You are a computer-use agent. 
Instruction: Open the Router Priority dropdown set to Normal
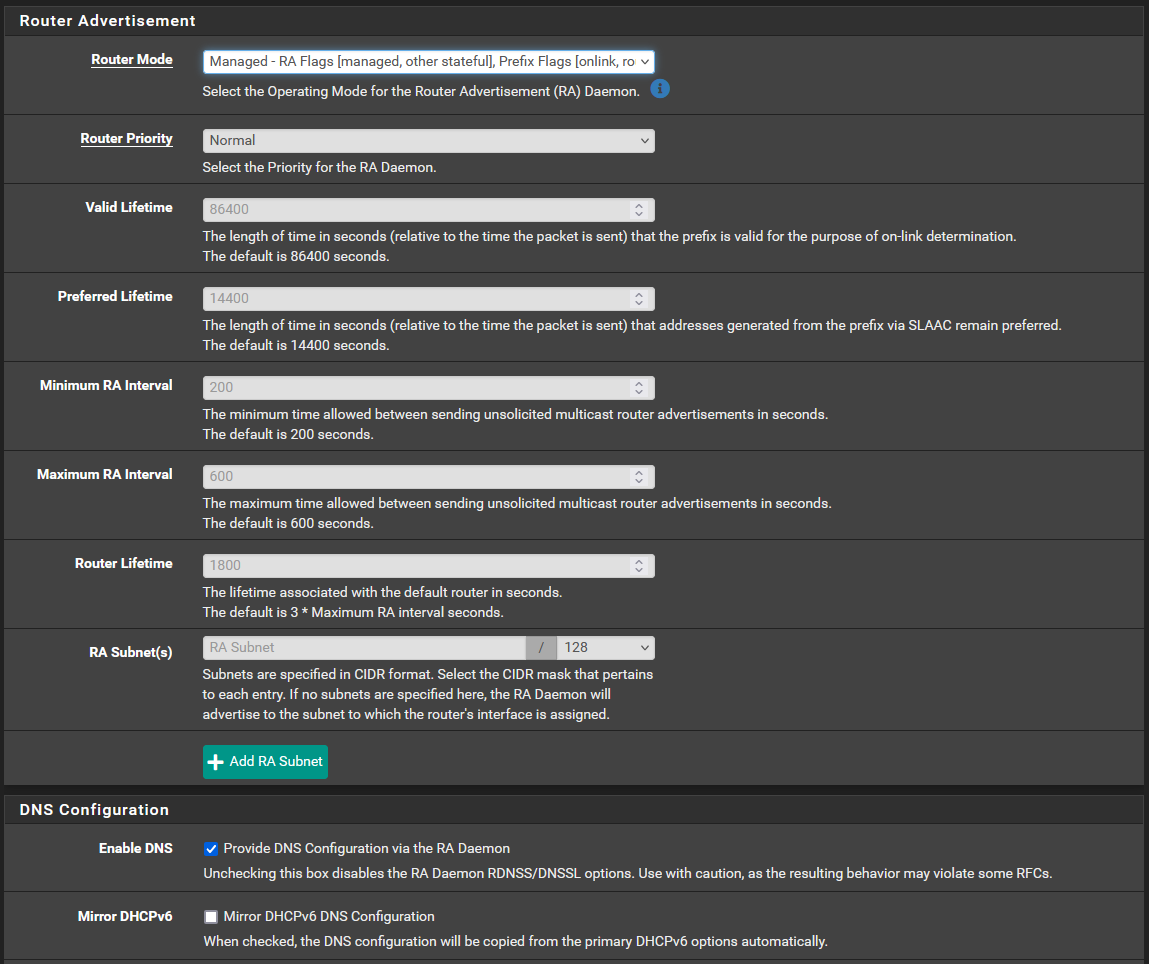tap(429, 141)
